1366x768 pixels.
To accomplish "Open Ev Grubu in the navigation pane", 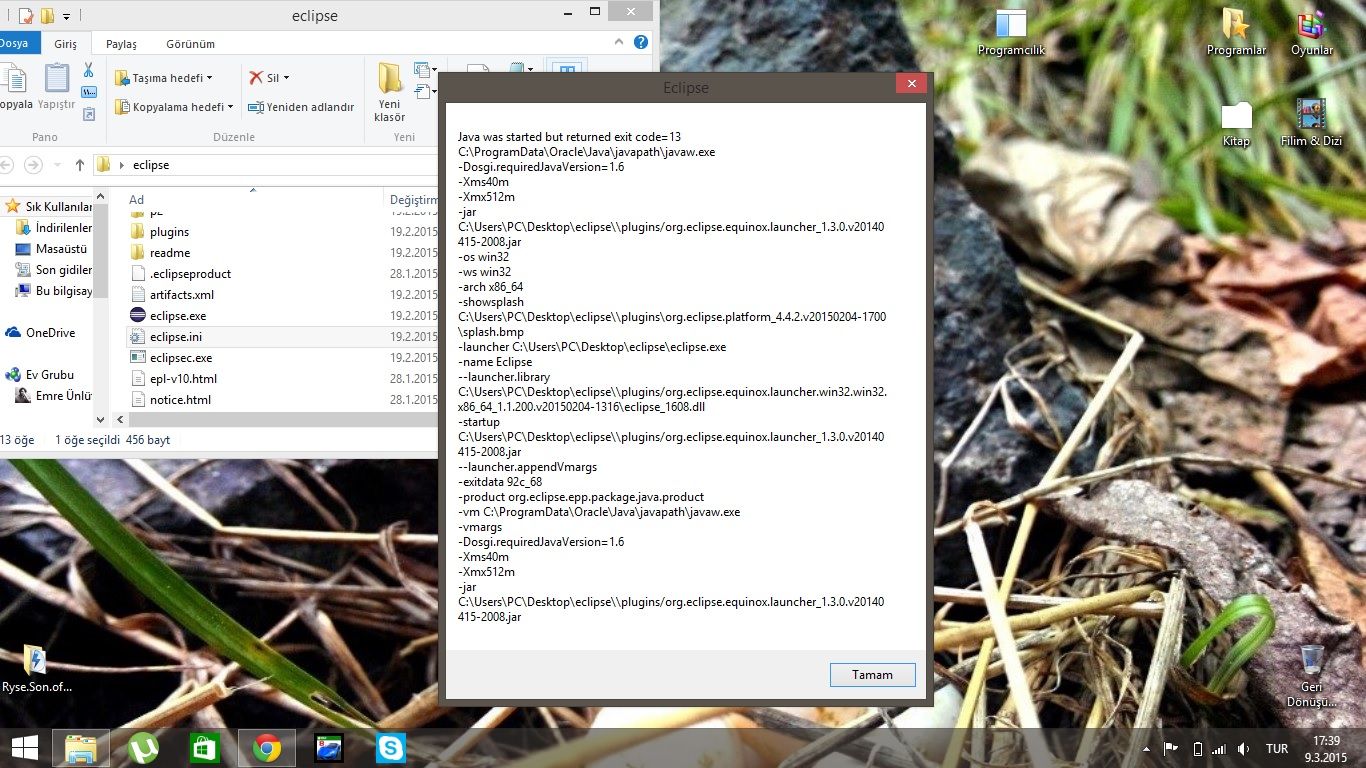I will pos(40,375).
